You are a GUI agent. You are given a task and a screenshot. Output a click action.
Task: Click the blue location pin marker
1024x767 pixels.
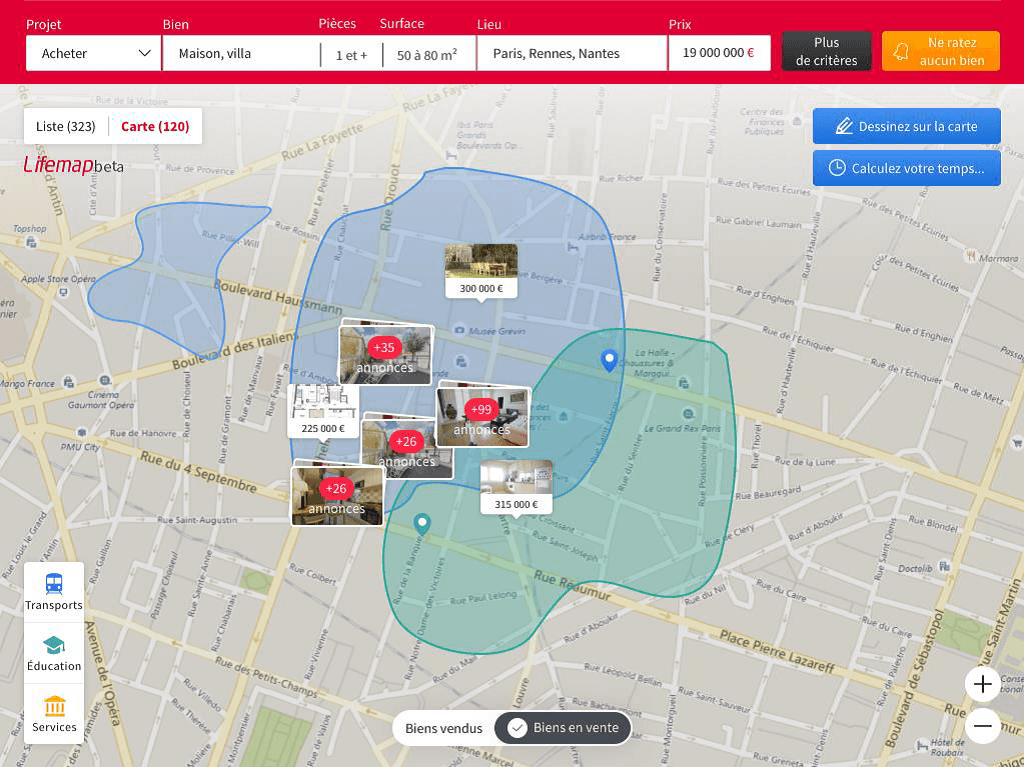point(609,360)
